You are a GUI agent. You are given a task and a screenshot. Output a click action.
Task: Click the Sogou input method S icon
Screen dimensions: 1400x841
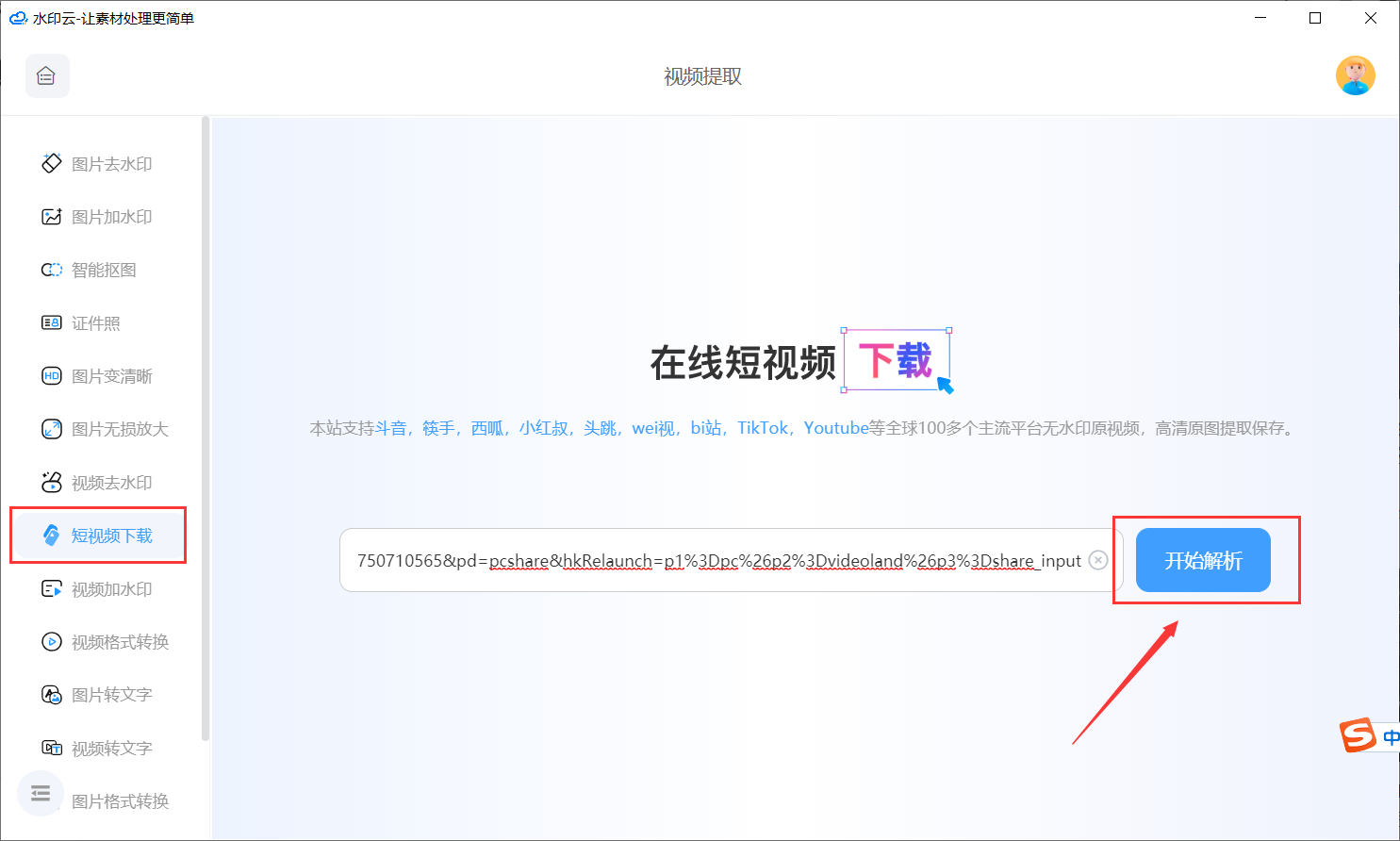tap(1359, 734)
